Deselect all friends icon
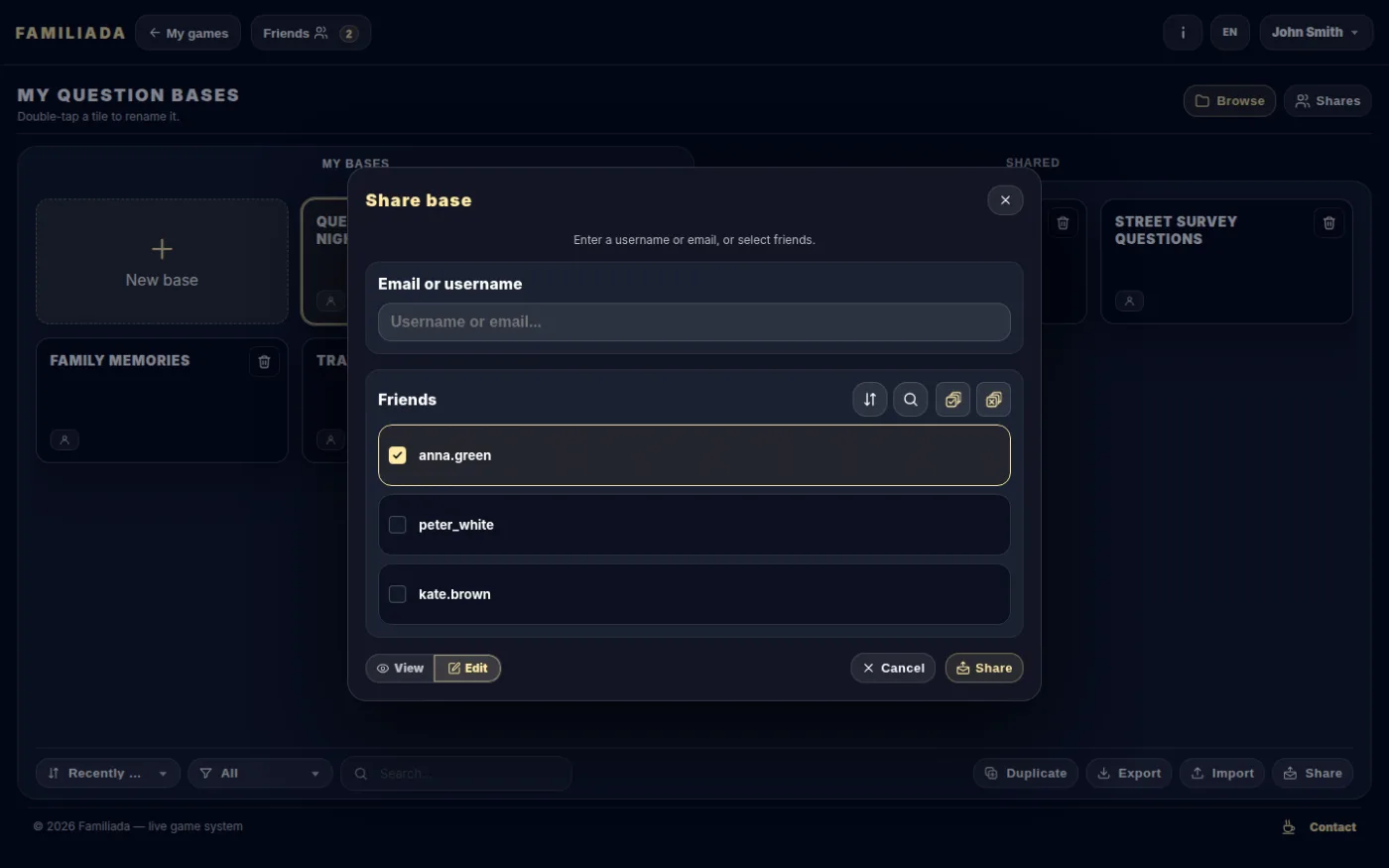Screen dimensions: 1389x868 pyautogui.click(x=993, y=400)
